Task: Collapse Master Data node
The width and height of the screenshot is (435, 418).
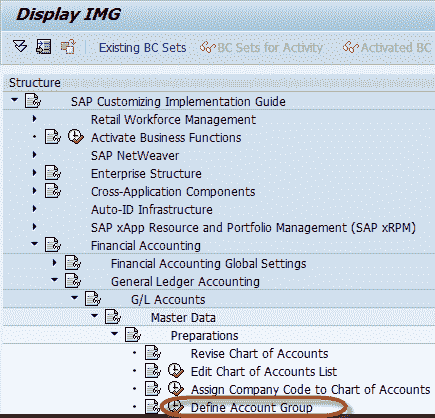Action: click(x=94, y=316)
